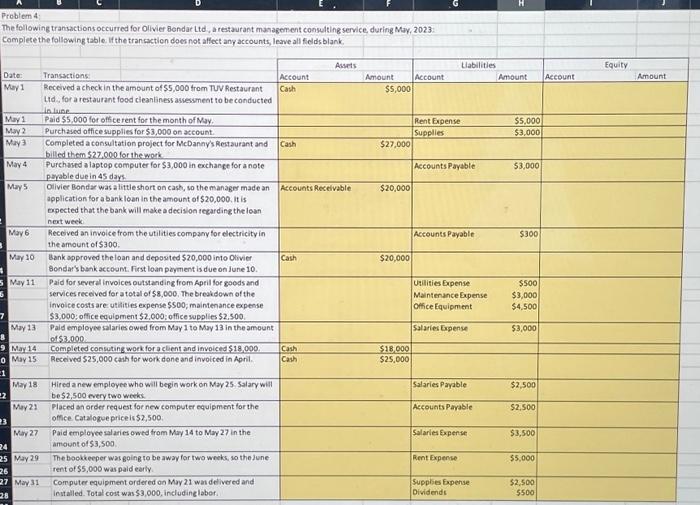Select column H header
The height and width of the screenshot is (505, 700).
tap(521, 4)
